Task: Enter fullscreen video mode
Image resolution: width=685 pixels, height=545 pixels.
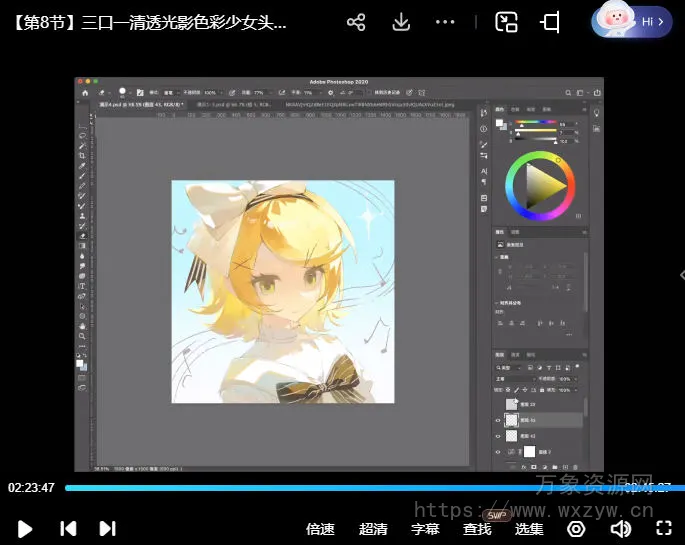Action: click(662, 528)
